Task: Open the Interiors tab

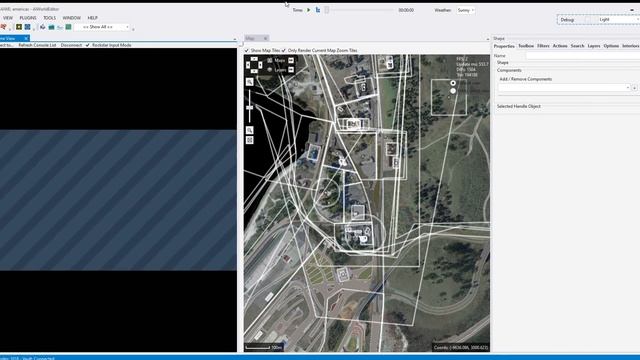Action: [x=631, y=46]
